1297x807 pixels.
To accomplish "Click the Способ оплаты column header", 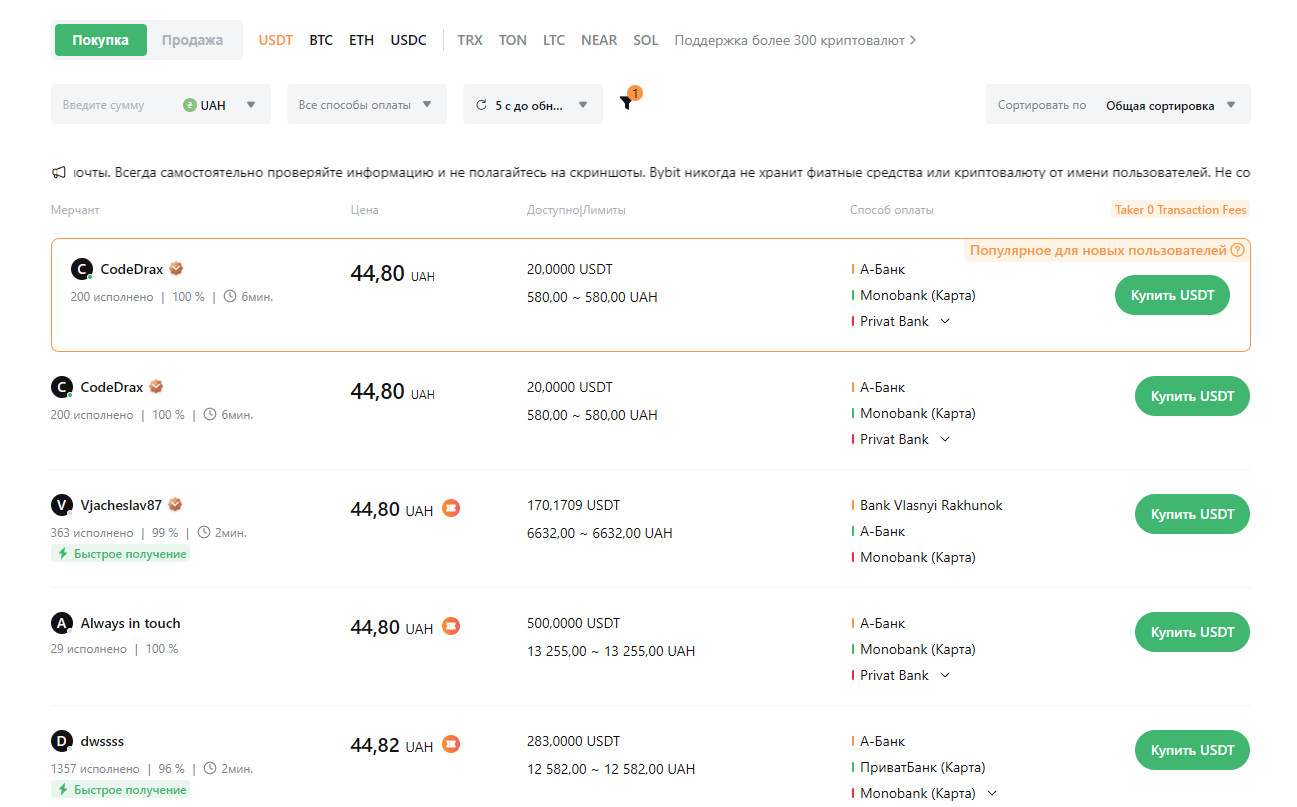I will (x=892, y=210).
